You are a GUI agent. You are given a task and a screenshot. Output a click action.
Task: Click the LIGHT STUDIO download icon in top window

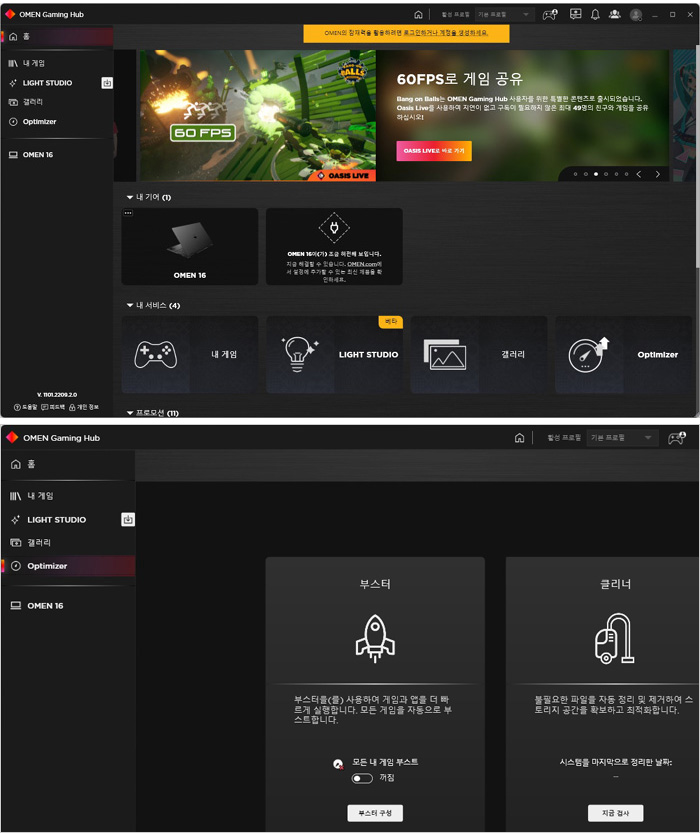[x=107, y=83]
